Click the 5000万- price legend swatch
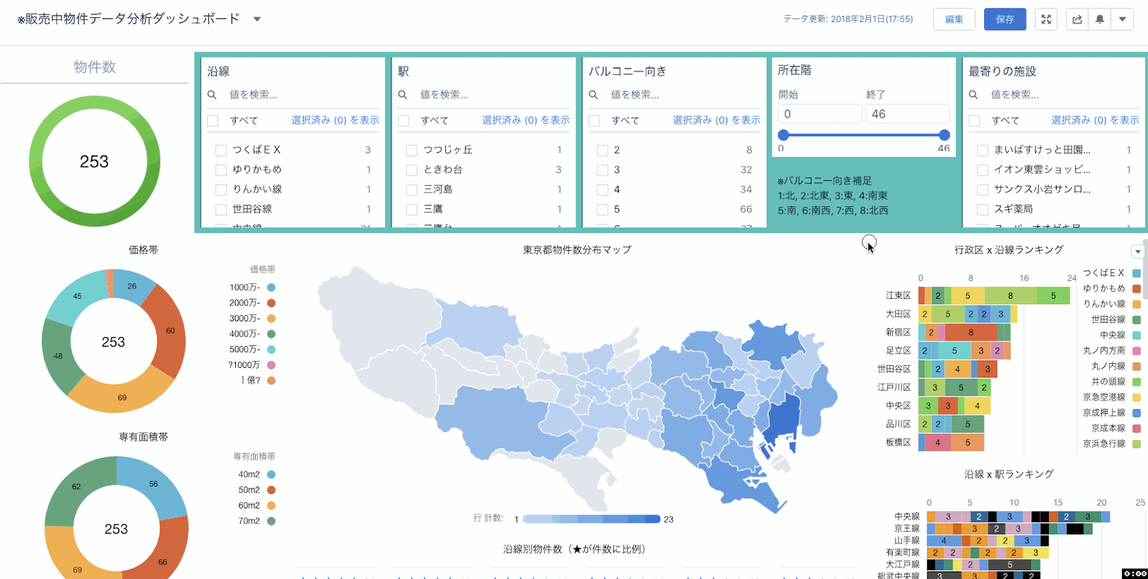This screenshot has width=1148, height=579. pyautogui.click(x=272, y=349)
